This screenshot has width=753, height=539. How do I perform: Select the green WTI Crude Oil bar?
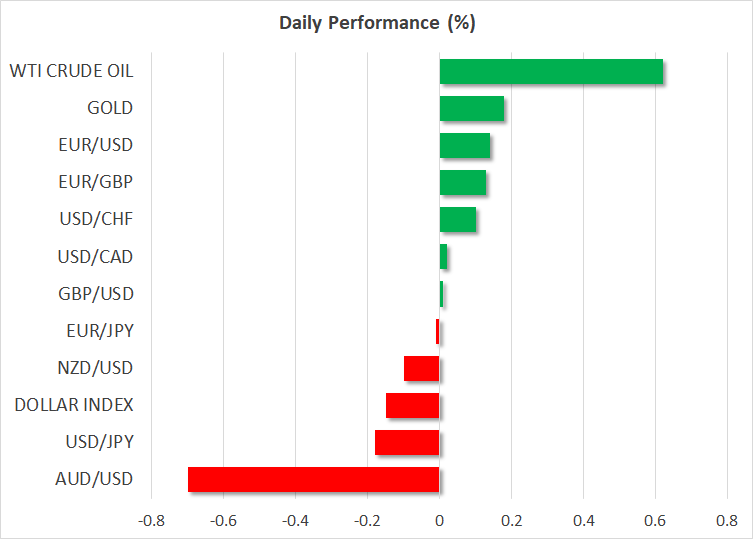(x=551, y=71)
